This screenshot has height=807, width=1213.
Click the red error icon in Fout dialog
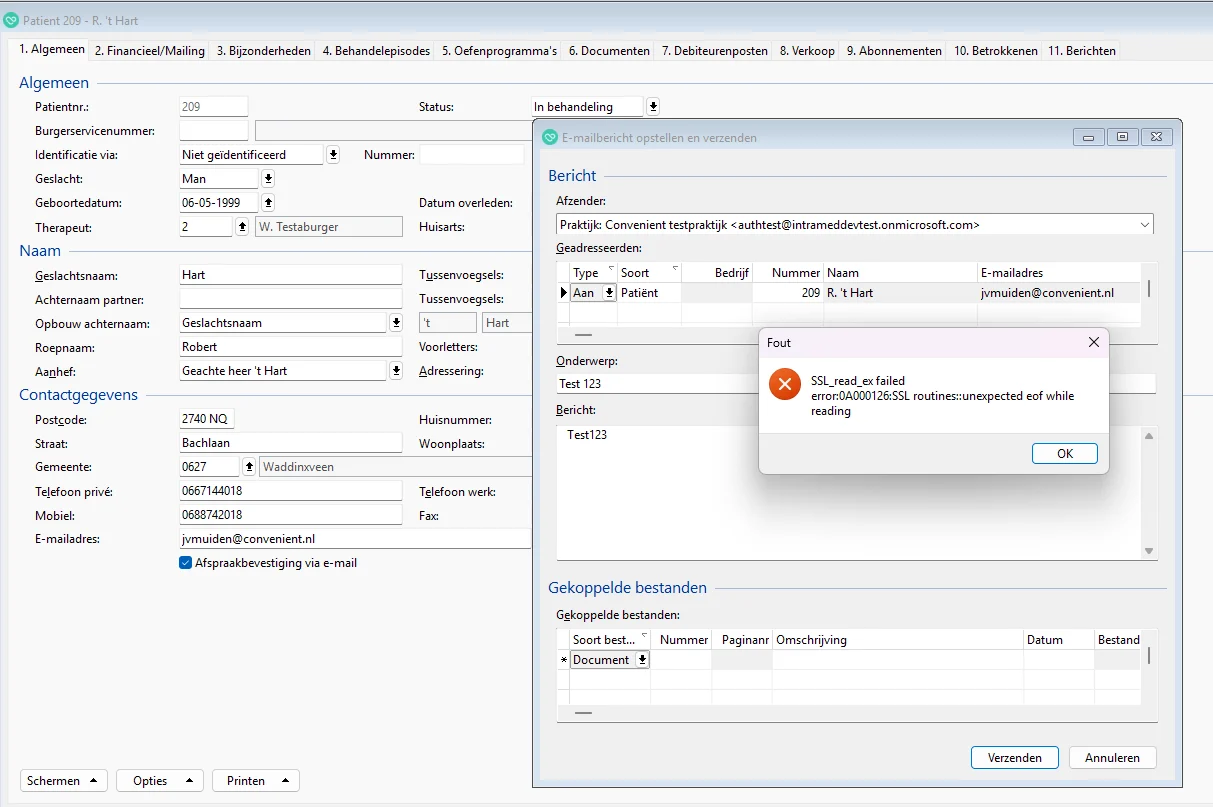click(x=785, y=383)
